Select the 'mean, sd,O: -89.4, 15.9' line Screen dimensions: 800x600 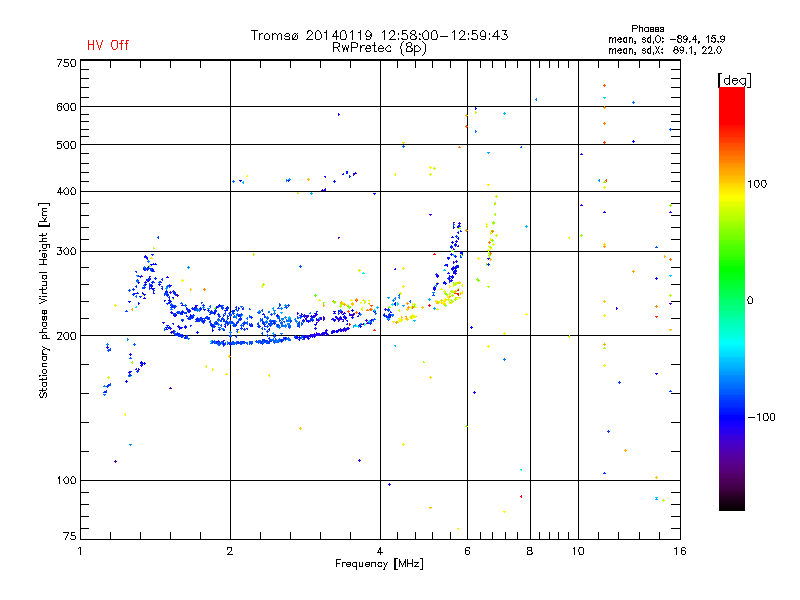tap(666, 39)
